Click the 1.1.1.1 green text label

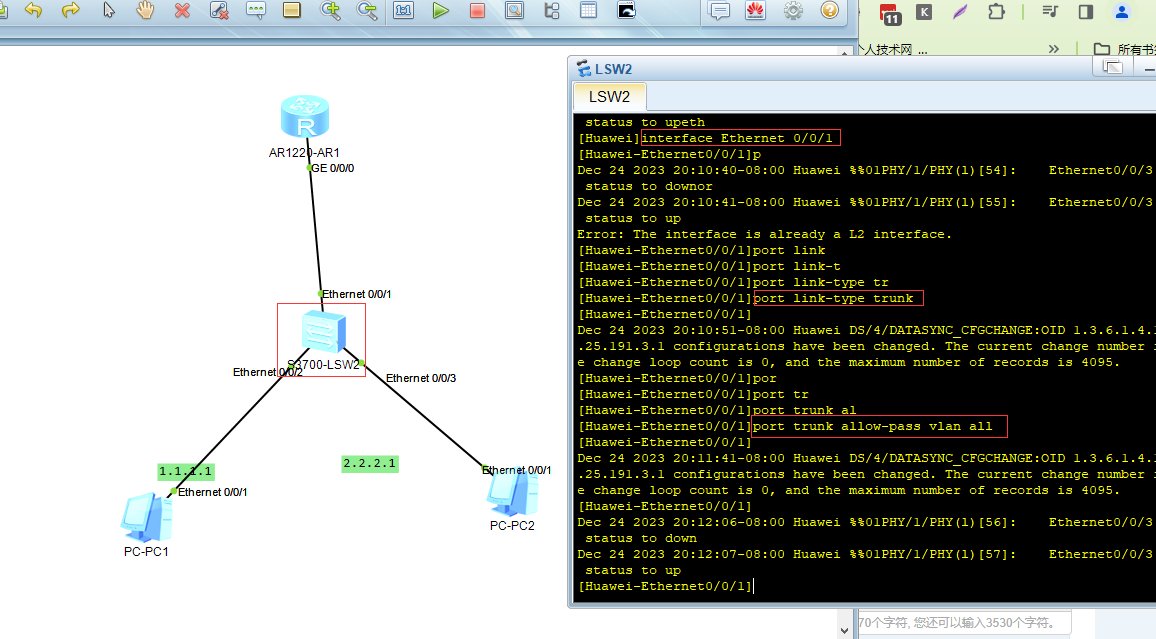pos(186,472)
